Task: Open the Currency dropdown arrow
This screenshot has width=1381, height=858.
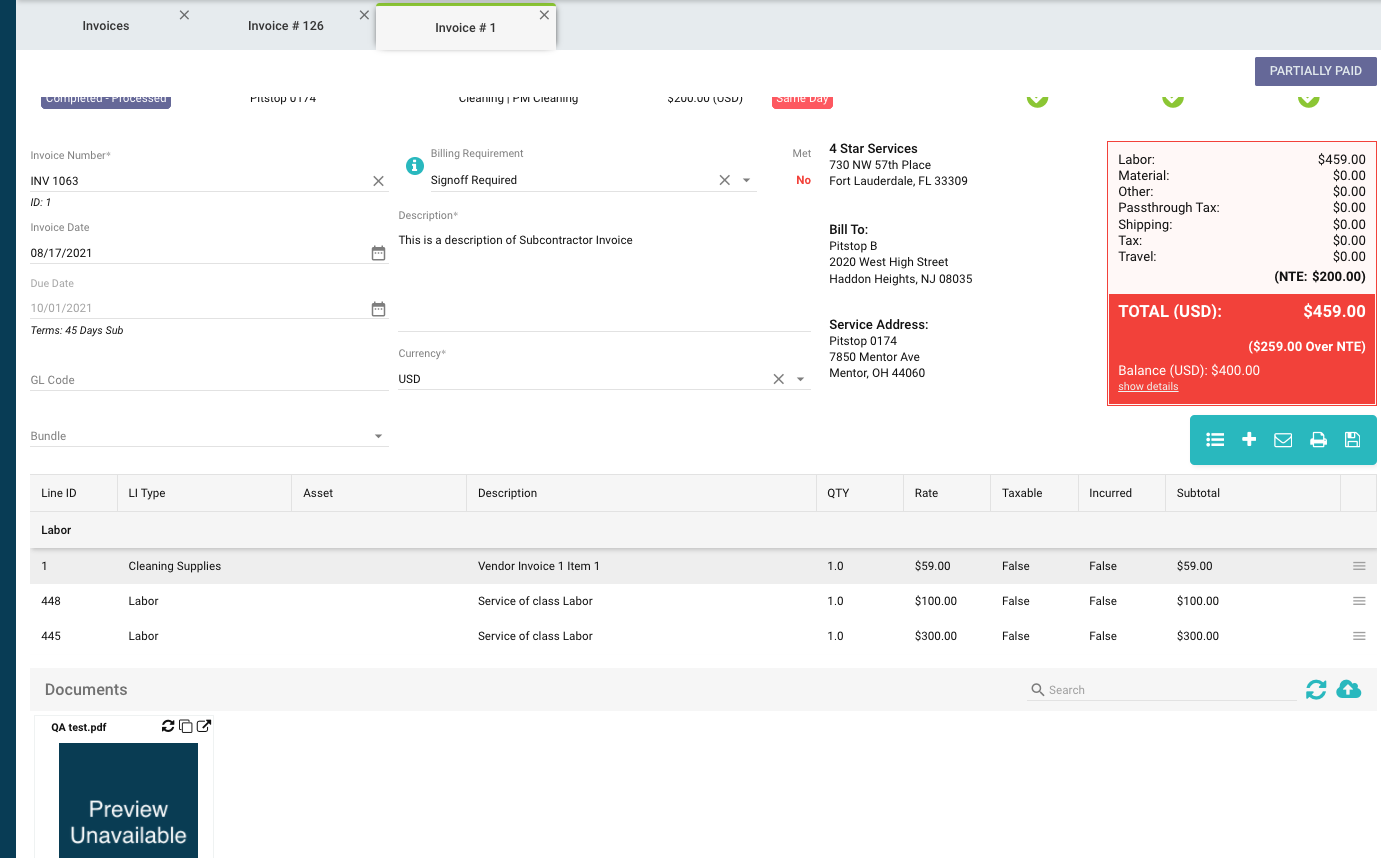Action: (x=800, y=380)
